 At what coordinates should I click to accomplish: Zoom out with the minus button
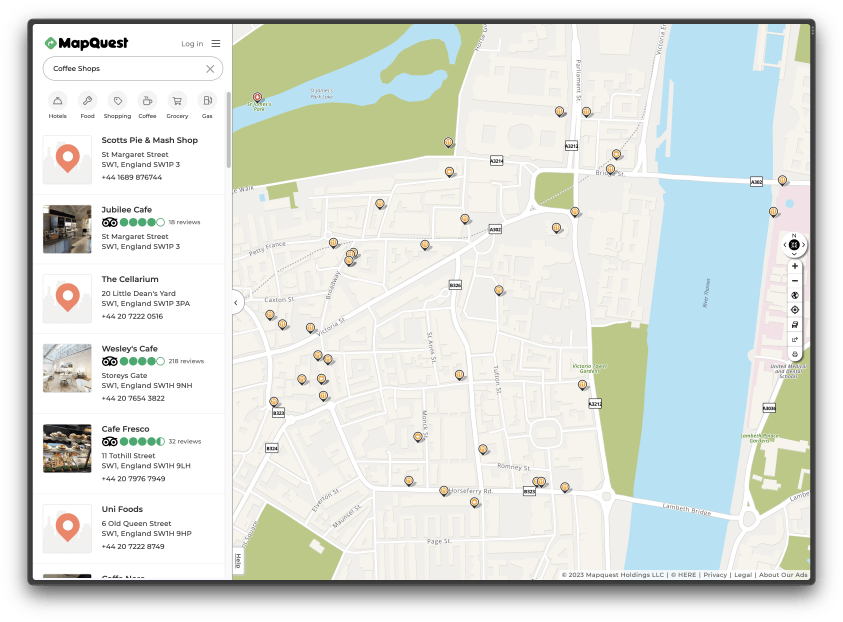point(795,281)
